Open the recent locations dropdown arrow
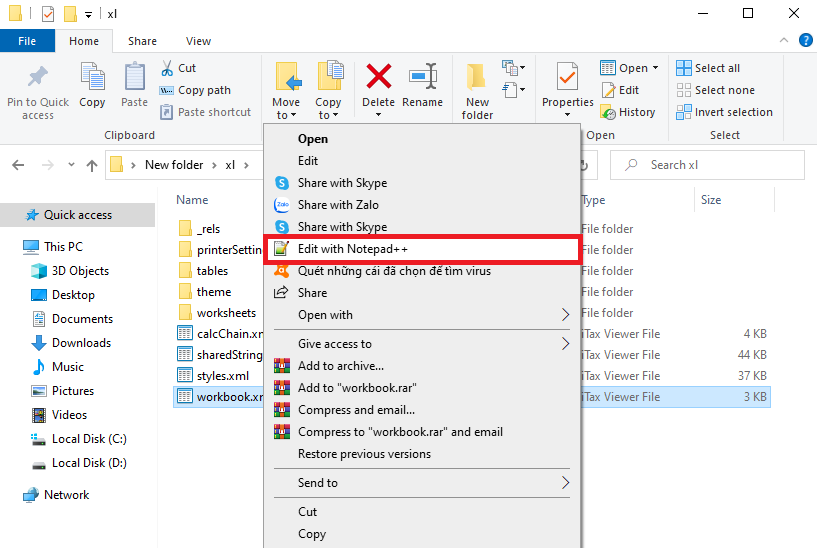 [71, 165]
